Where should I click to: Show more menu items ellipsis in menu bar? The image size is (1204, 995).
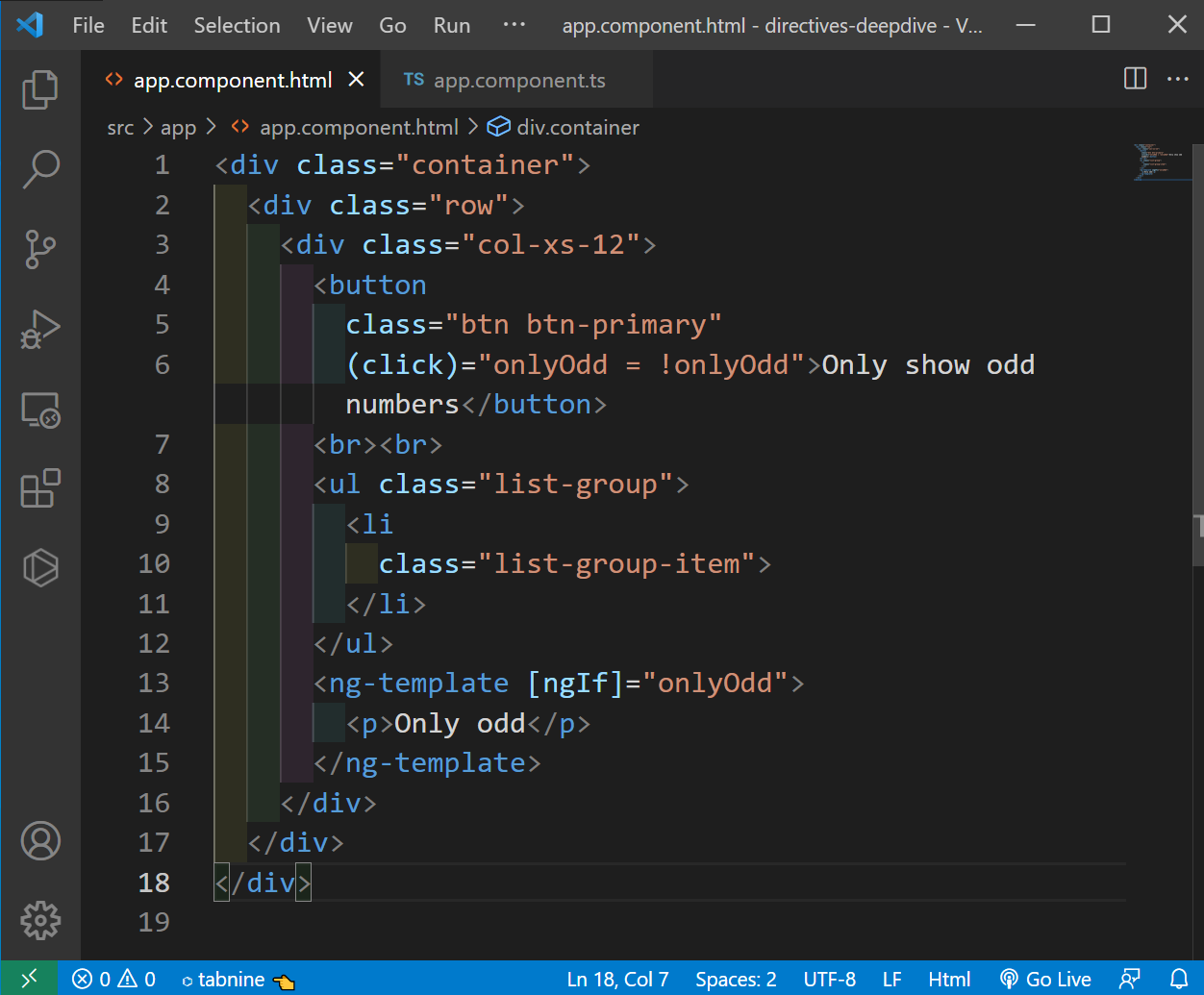coord(514,25)
